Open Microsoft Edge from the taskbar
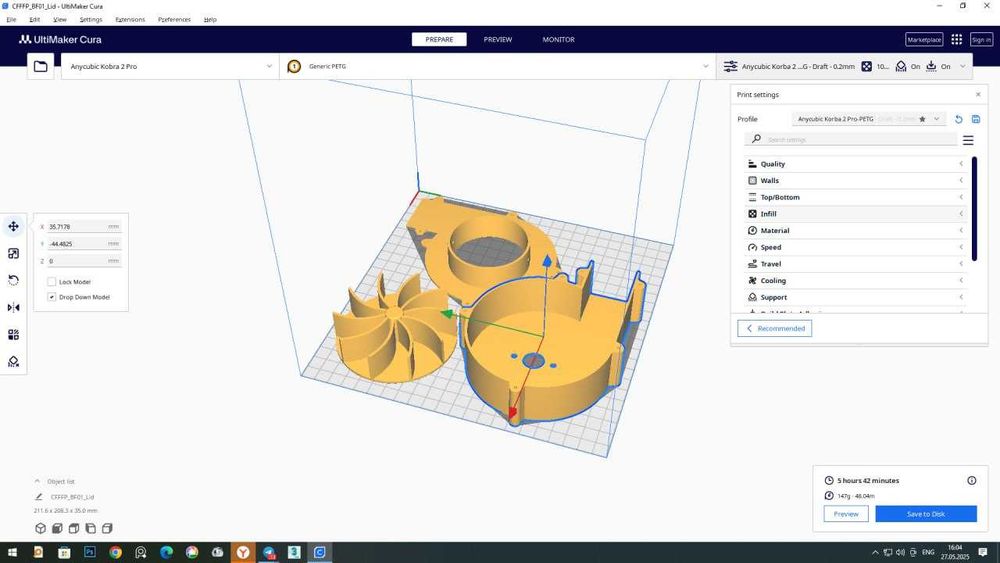The image size is (1000, 563). (166, 552)
